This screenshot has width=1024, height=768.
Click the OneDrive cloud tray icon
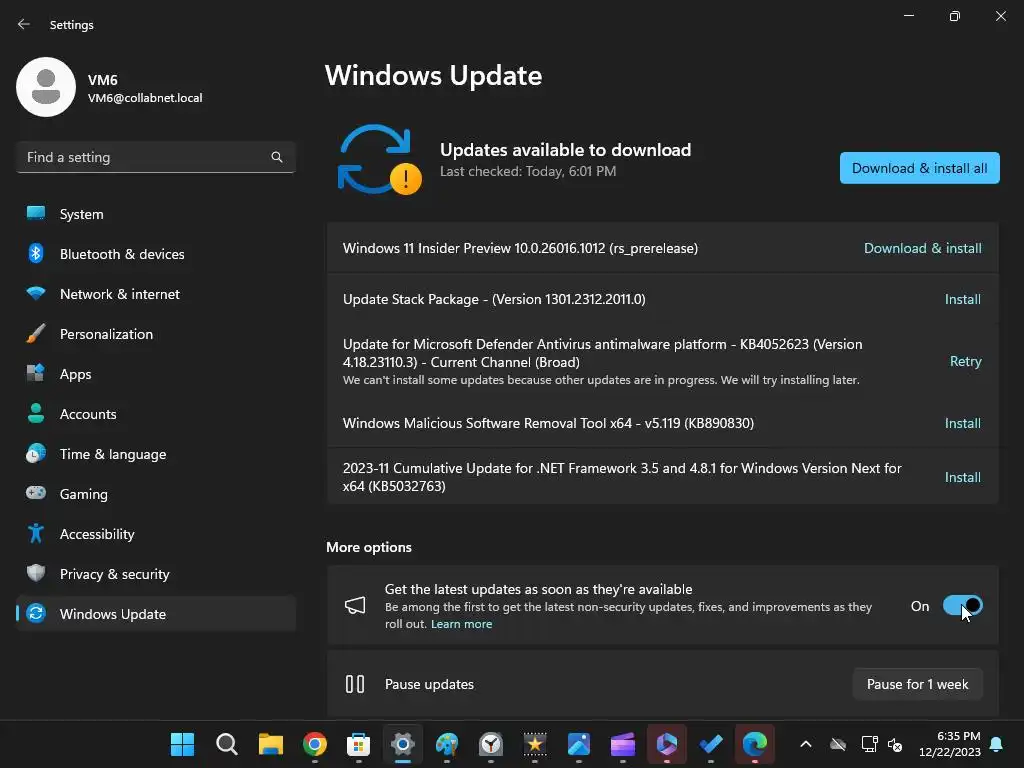pyautogui.click(x=838, y=744)
